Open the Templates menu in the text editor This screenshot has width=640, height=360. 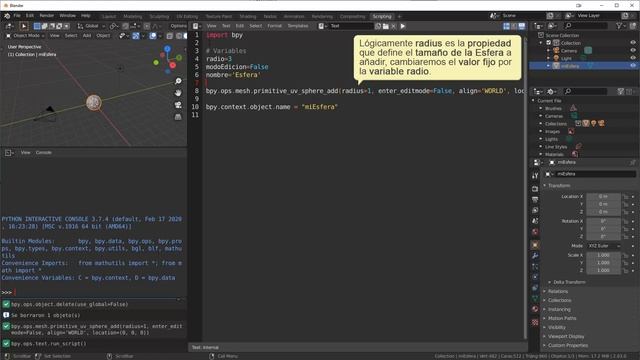coord(298,26)
